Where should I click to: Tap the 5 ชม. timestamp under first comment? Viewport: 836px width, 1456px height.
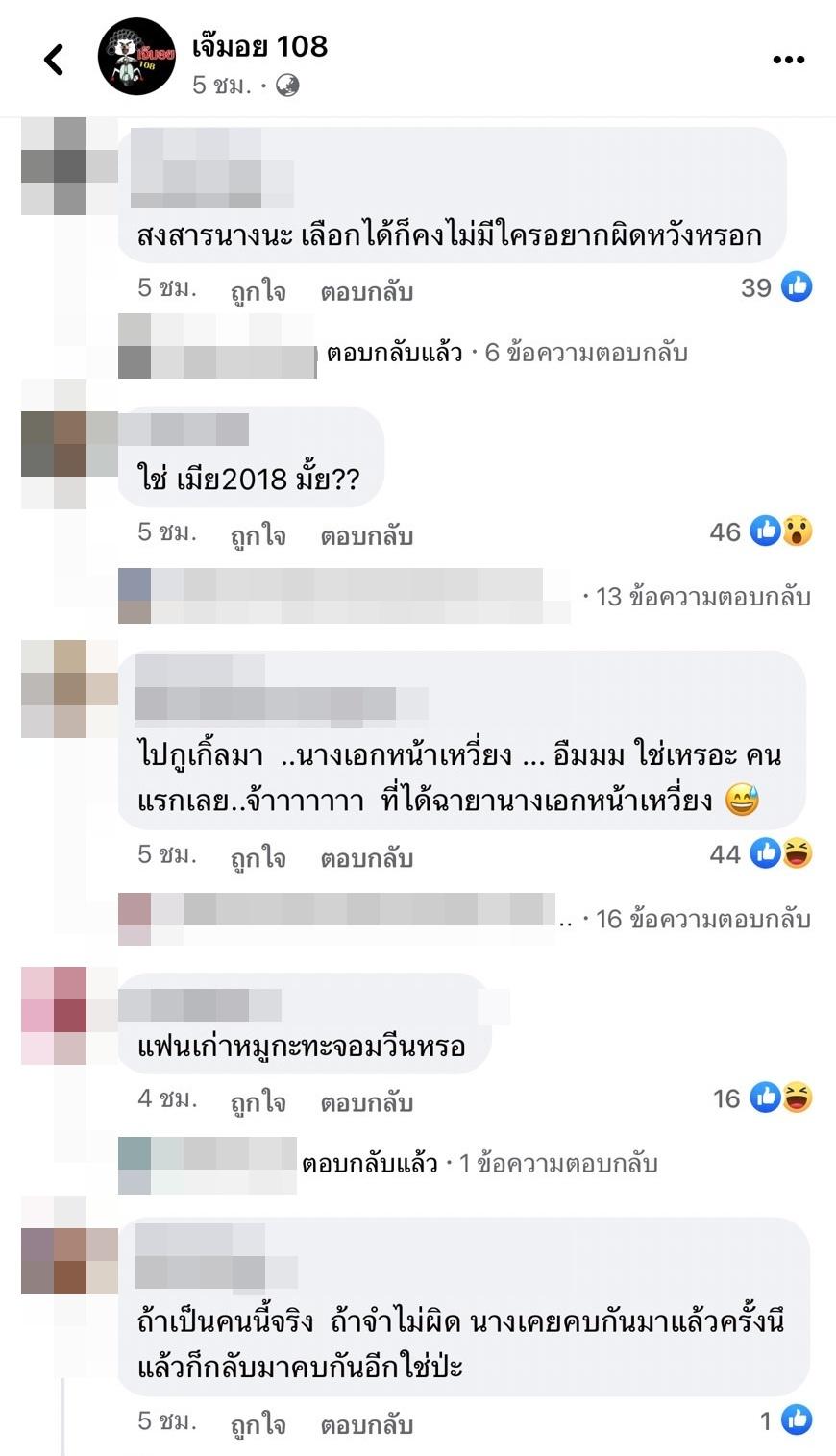[x=167, y=287]
